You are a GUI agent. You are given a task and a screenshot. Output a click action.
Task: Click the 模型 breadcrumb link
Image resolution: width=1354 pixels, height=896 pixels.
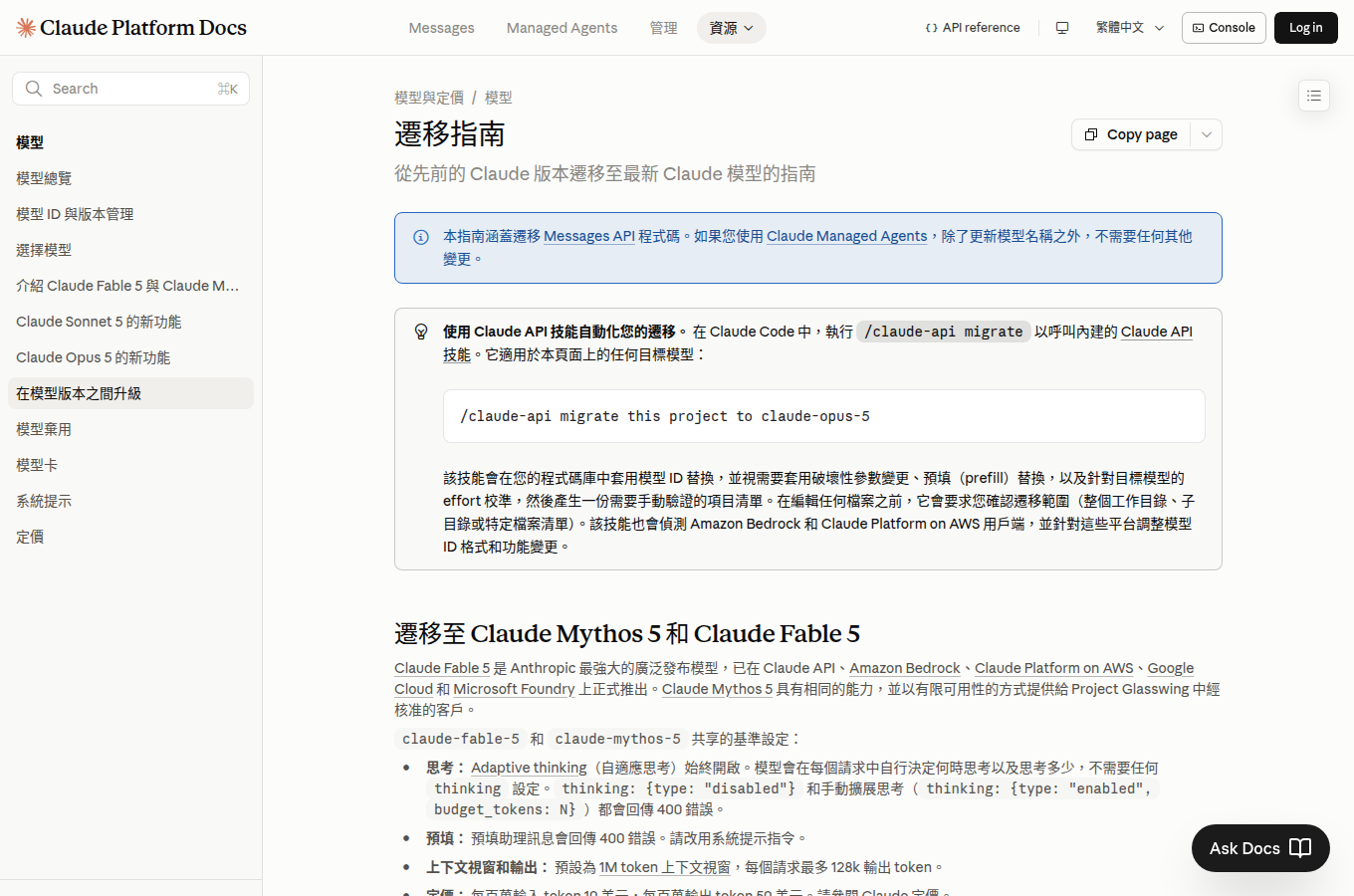tap(499, 98)
